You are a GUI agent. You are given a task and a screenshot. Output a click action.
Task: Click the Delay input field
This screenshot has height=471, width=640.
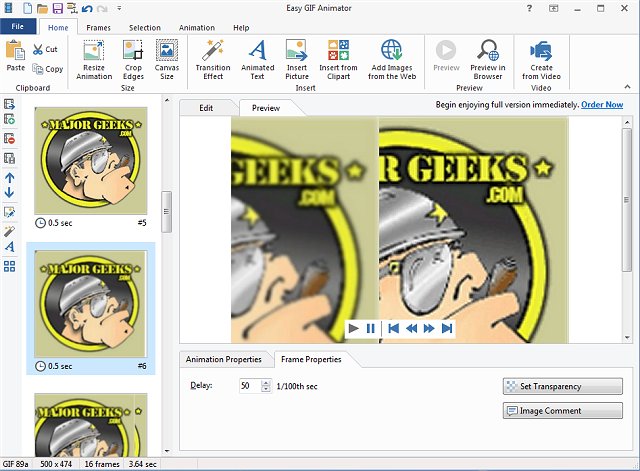tap(251, 386)
